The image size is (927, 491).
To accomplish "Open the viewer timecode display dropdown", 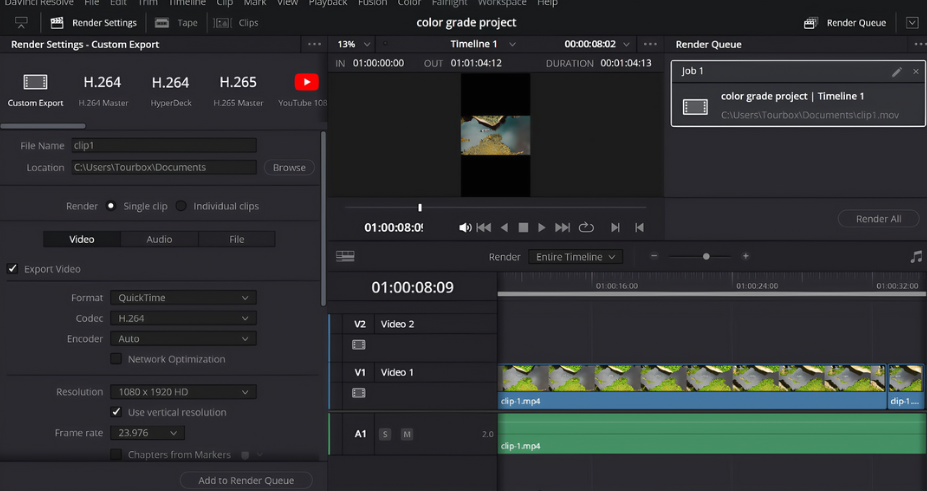I will click(x=597, y=44).
